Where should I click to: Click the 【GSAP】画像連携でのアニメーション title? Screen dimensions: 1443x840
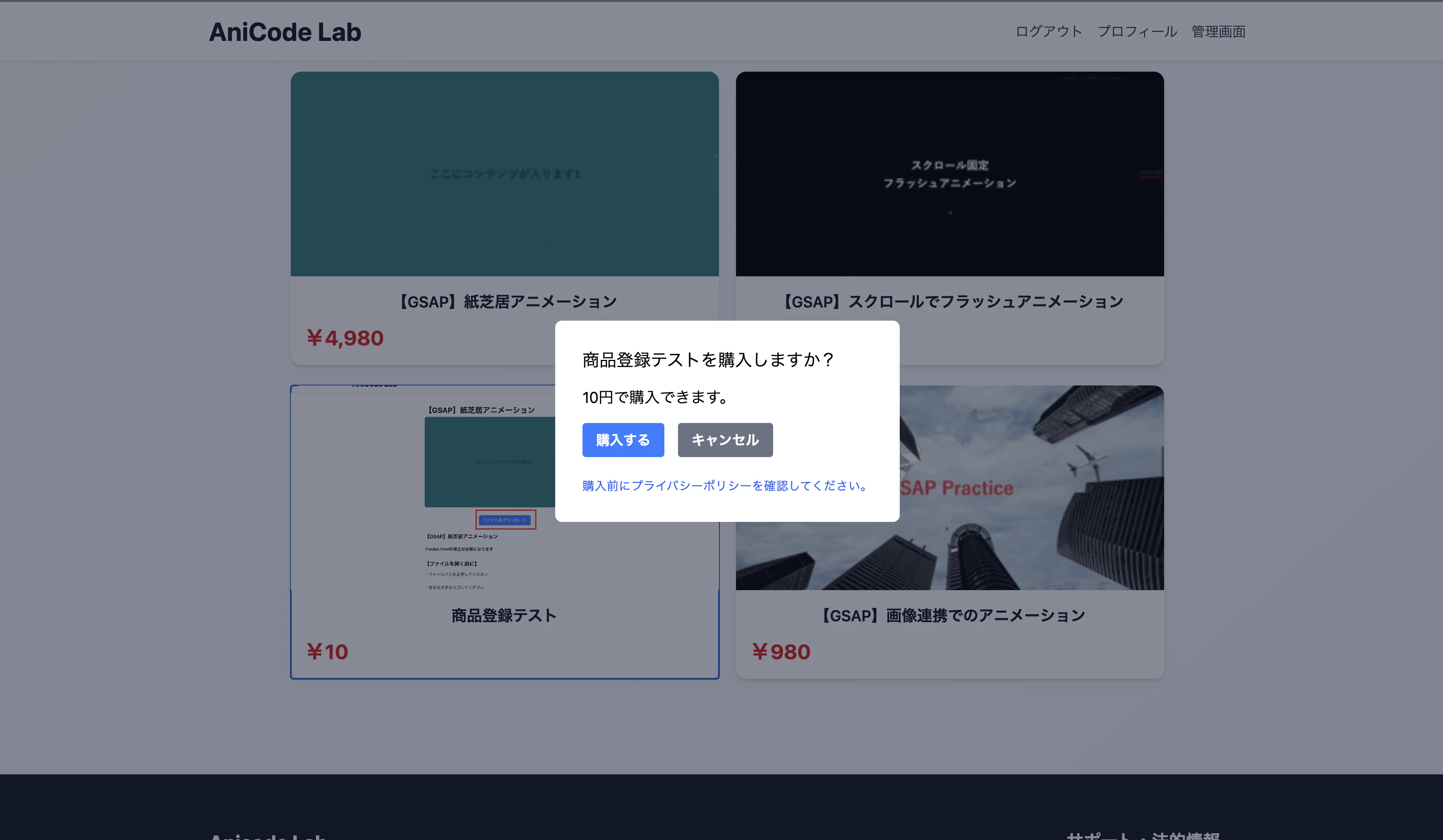point(952,614)
